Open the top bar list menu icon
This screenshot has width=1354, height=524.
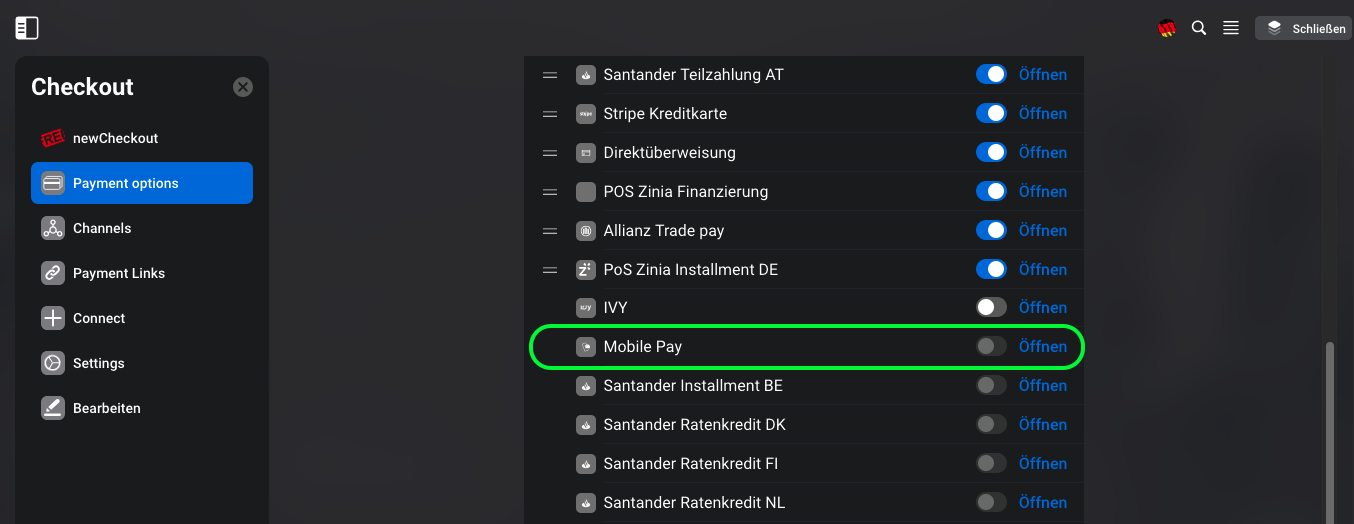coord(1231,28)
